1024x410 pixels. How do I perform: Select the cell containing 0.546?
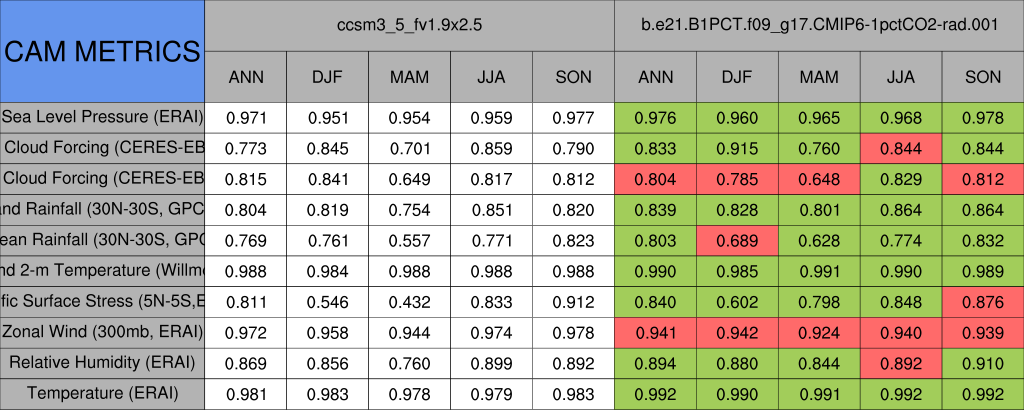tap(328, 301)
